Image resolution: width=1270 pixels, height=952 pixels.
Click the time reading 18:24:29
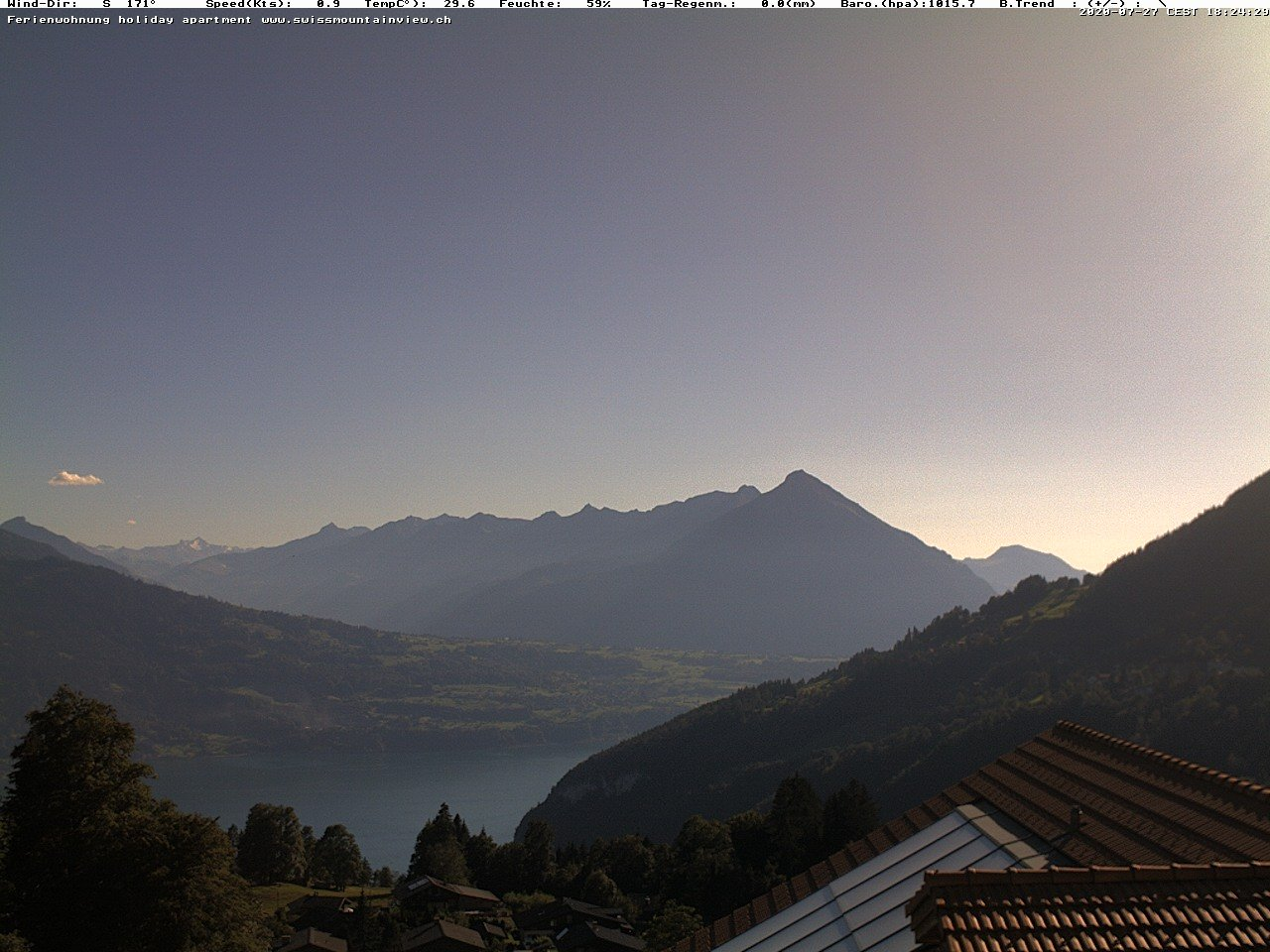1237,12
